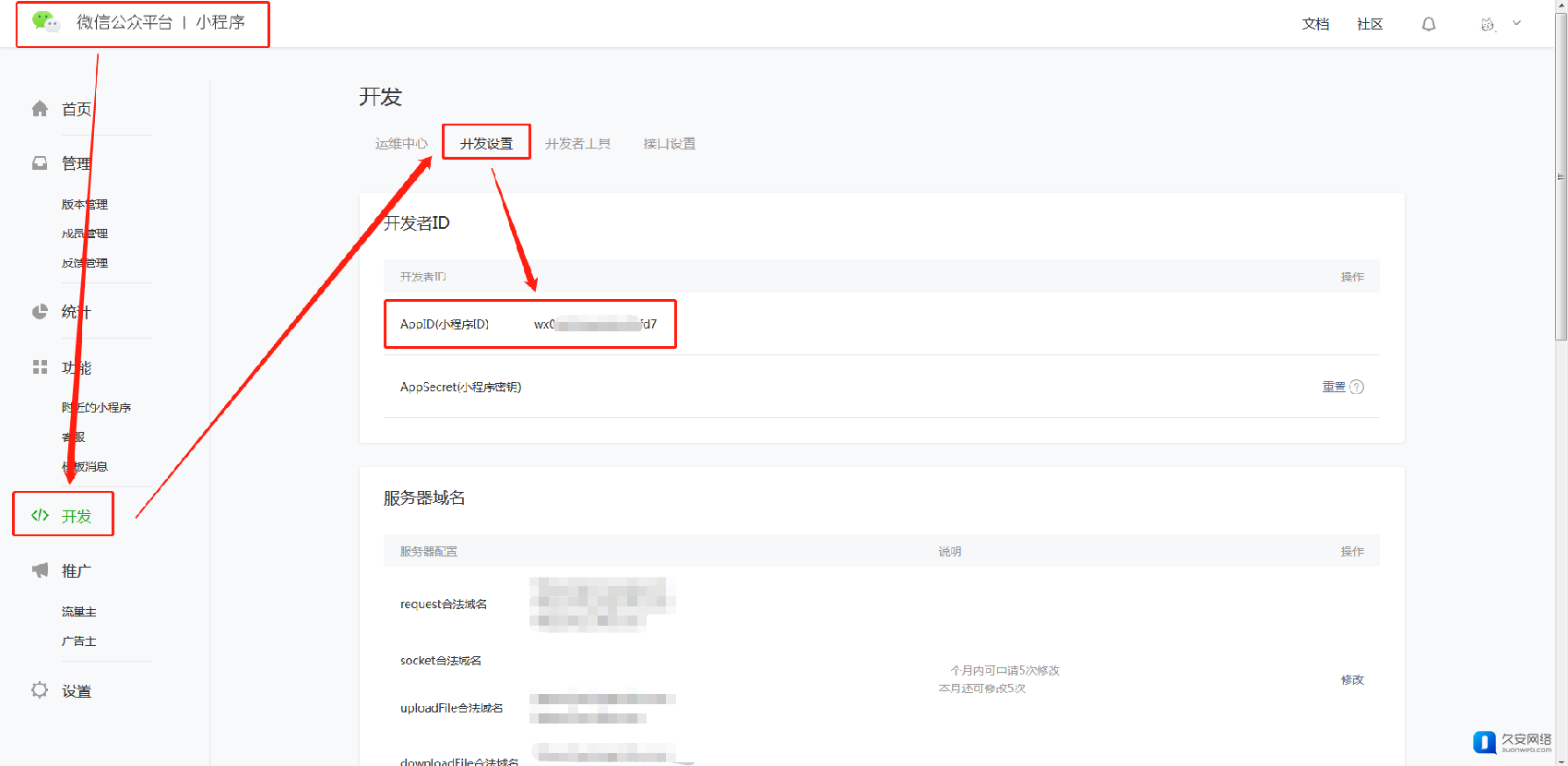
Task: Select the 开发设置 tab
Action: (x=486, y=144)
